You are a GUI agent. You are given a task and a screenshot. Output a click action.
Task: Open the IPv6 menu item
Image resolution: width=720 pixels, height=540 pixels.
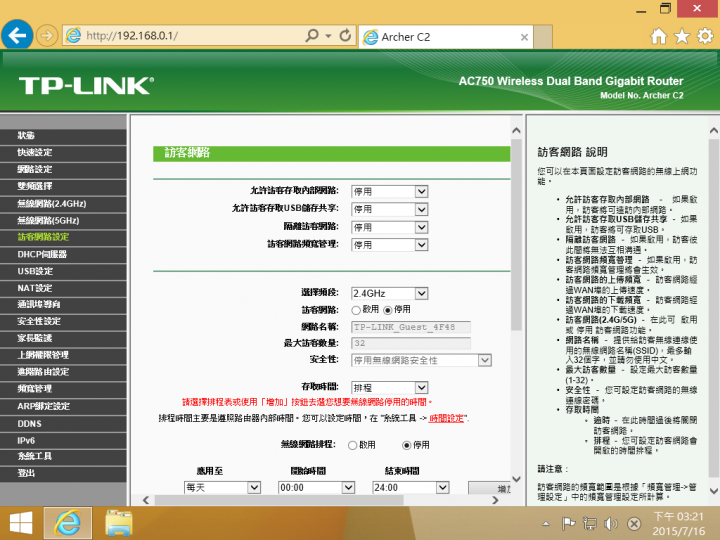point(63,440)
